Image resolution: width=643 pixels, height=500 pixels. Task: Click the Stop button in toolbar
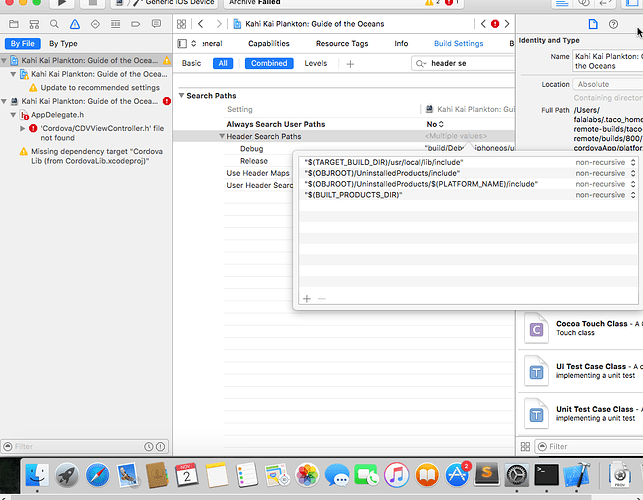(93, 3)
